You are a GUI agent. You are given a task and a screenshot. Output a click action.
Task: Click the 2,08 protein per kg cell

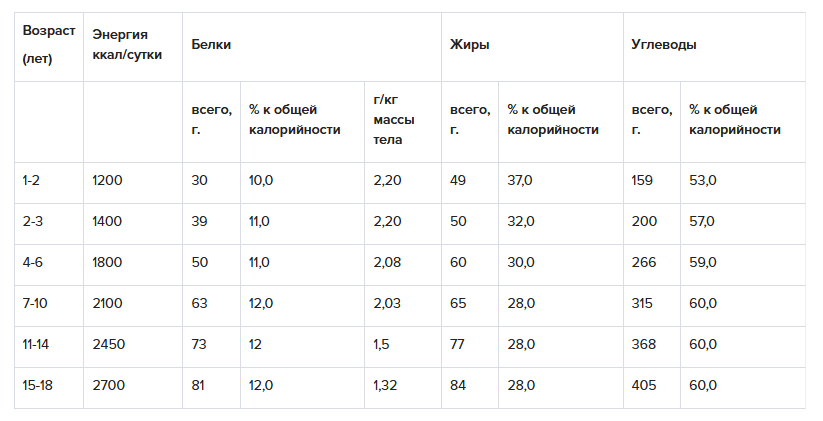[386, 262]
